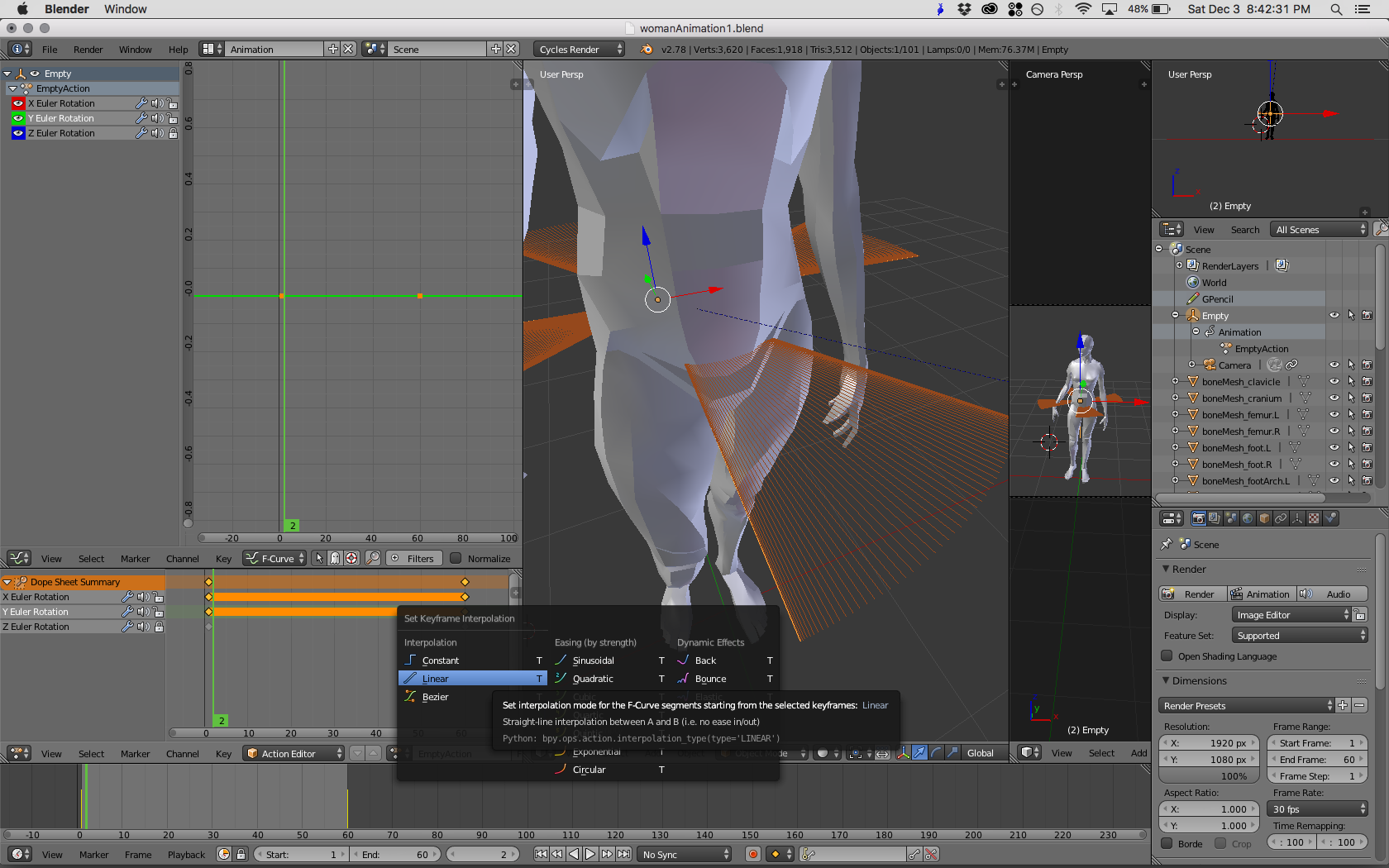Click the graph editor cursor selection icon
The height and width of the screenshot is (868, 1389).
pos(319,558)
